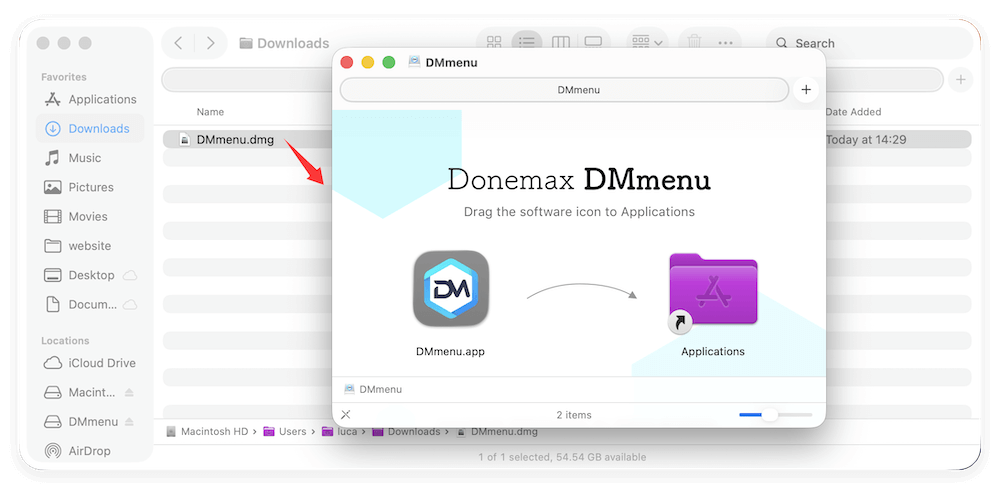Viewport: 1000px width, 489px height.
Task: Click the customize toolbar icon in DMmenu status bar
Action: click(x=346, y=414)
